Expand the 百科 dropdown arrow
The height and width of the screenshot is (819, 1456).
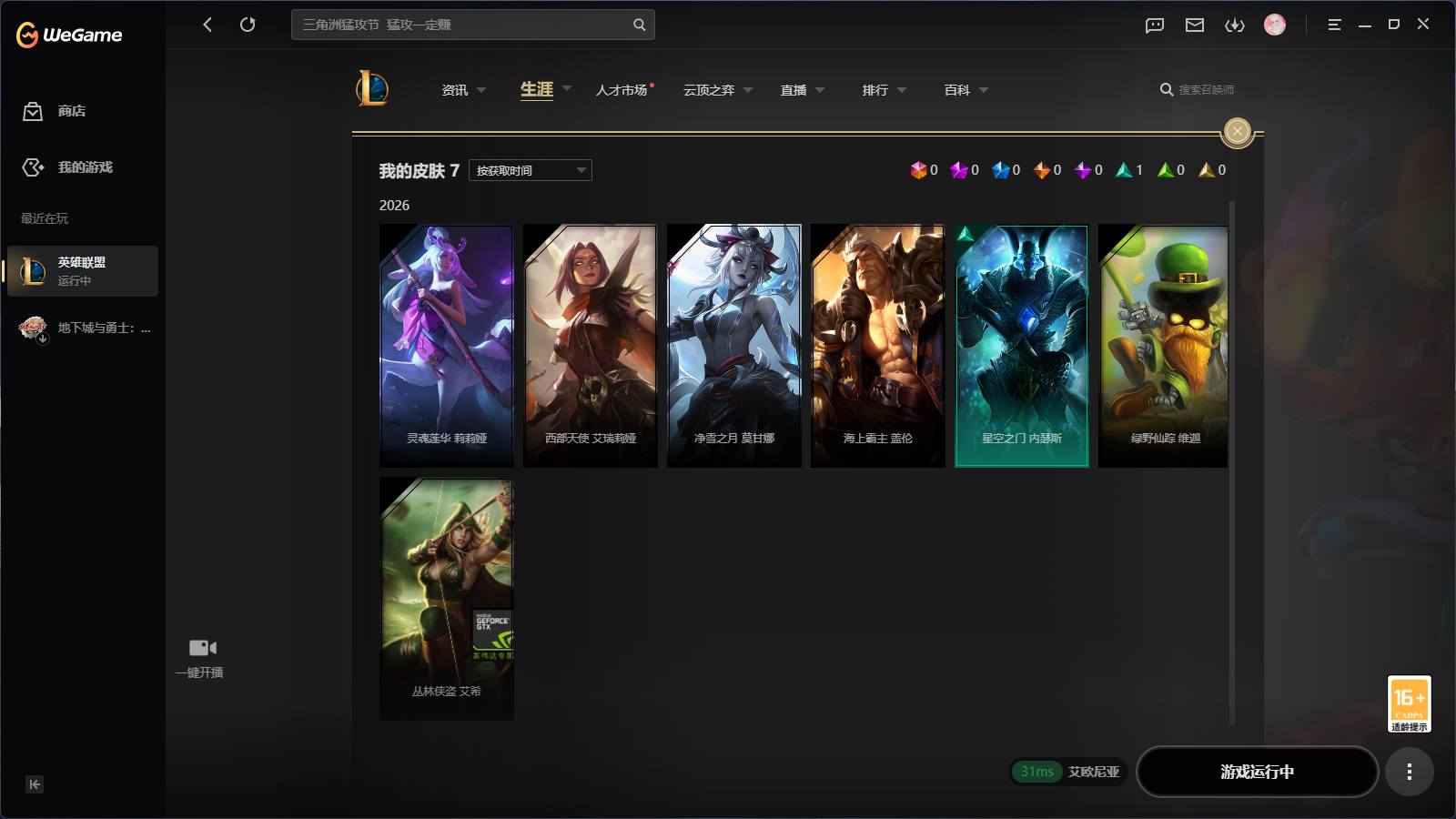(x=984, y=90)
